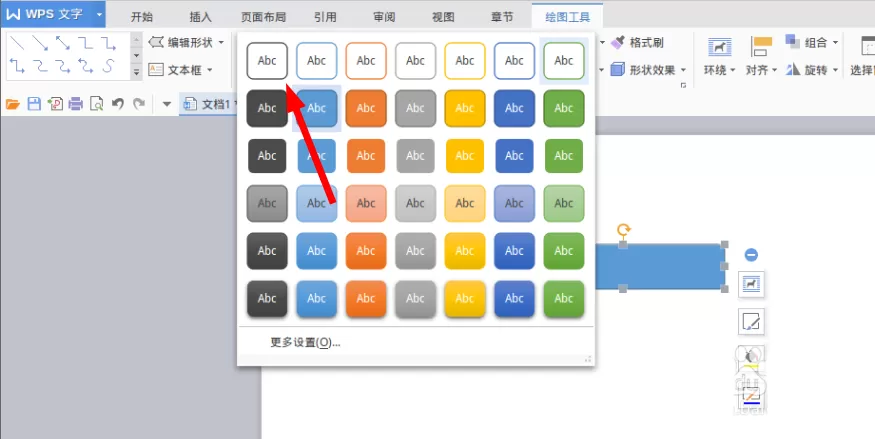Select the freeform S-curve shape
The width and height of the screenshot is (875, 439).
[108, 66]
